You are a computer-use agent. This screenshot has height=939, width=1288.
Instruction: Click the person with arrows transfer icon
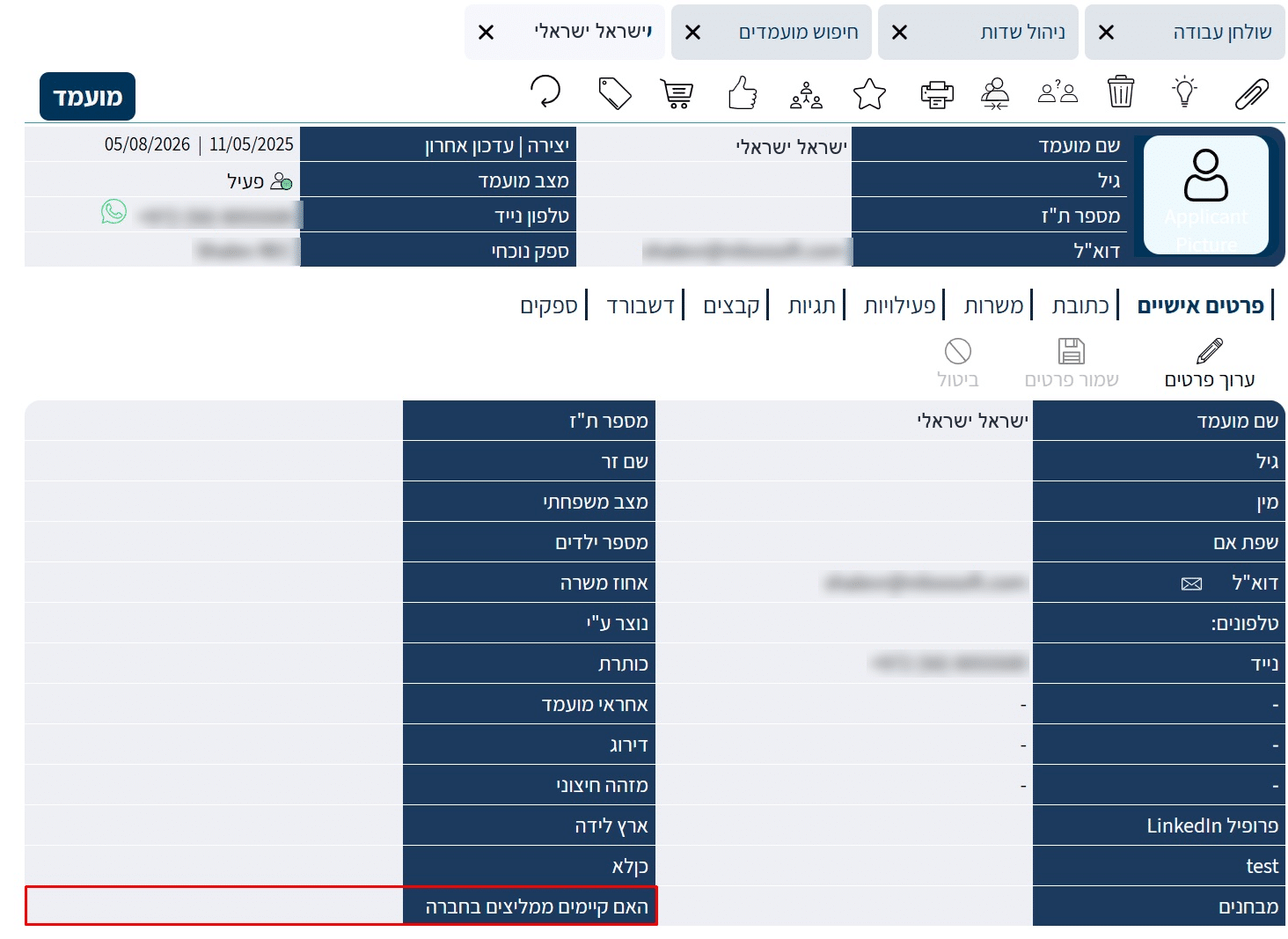[x=995, y=93]
